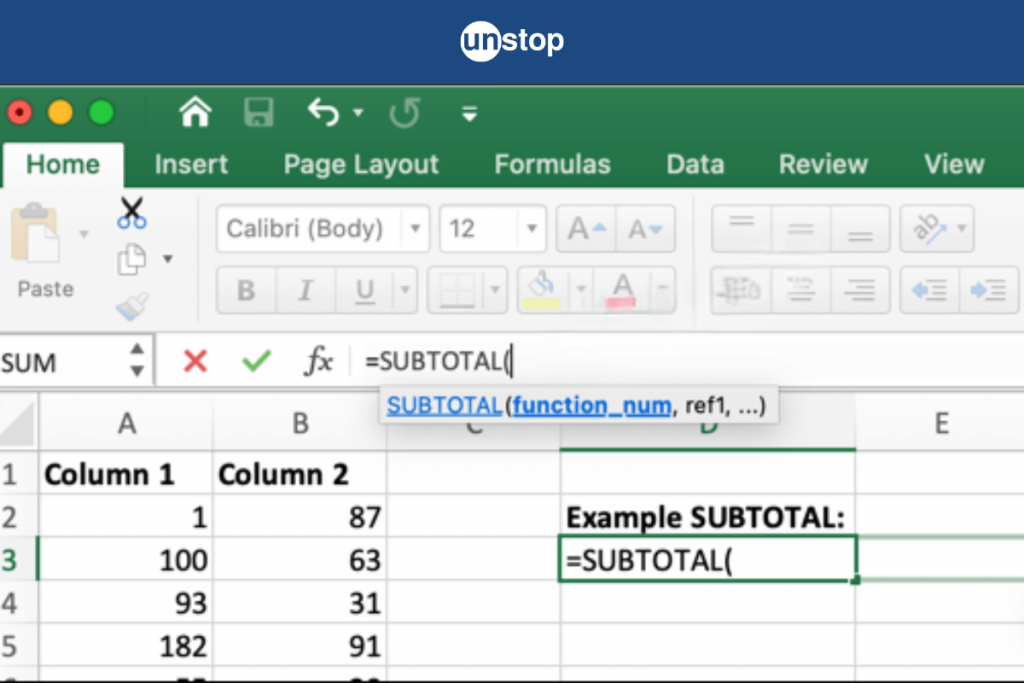Click the font size 12 field
1024x683 pixels.
(x=480, y=229)
